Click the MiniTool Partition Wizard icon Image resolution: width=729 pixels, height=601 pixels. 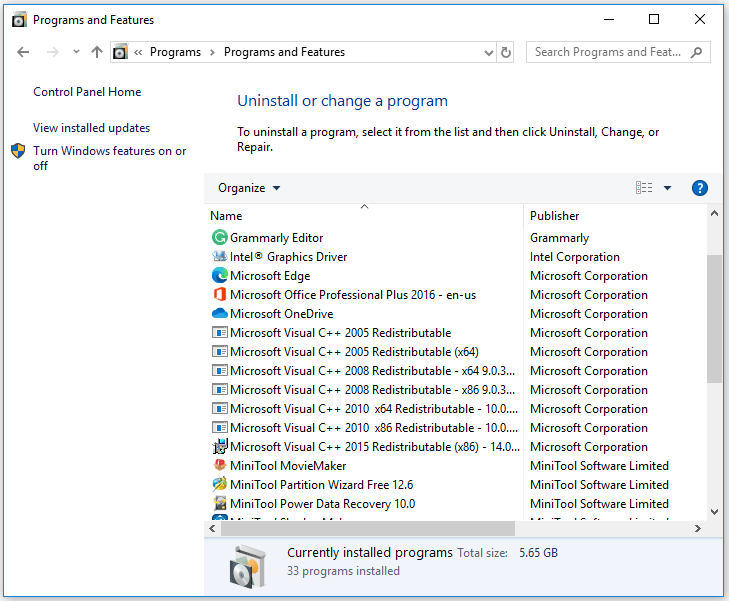(219, 484)
